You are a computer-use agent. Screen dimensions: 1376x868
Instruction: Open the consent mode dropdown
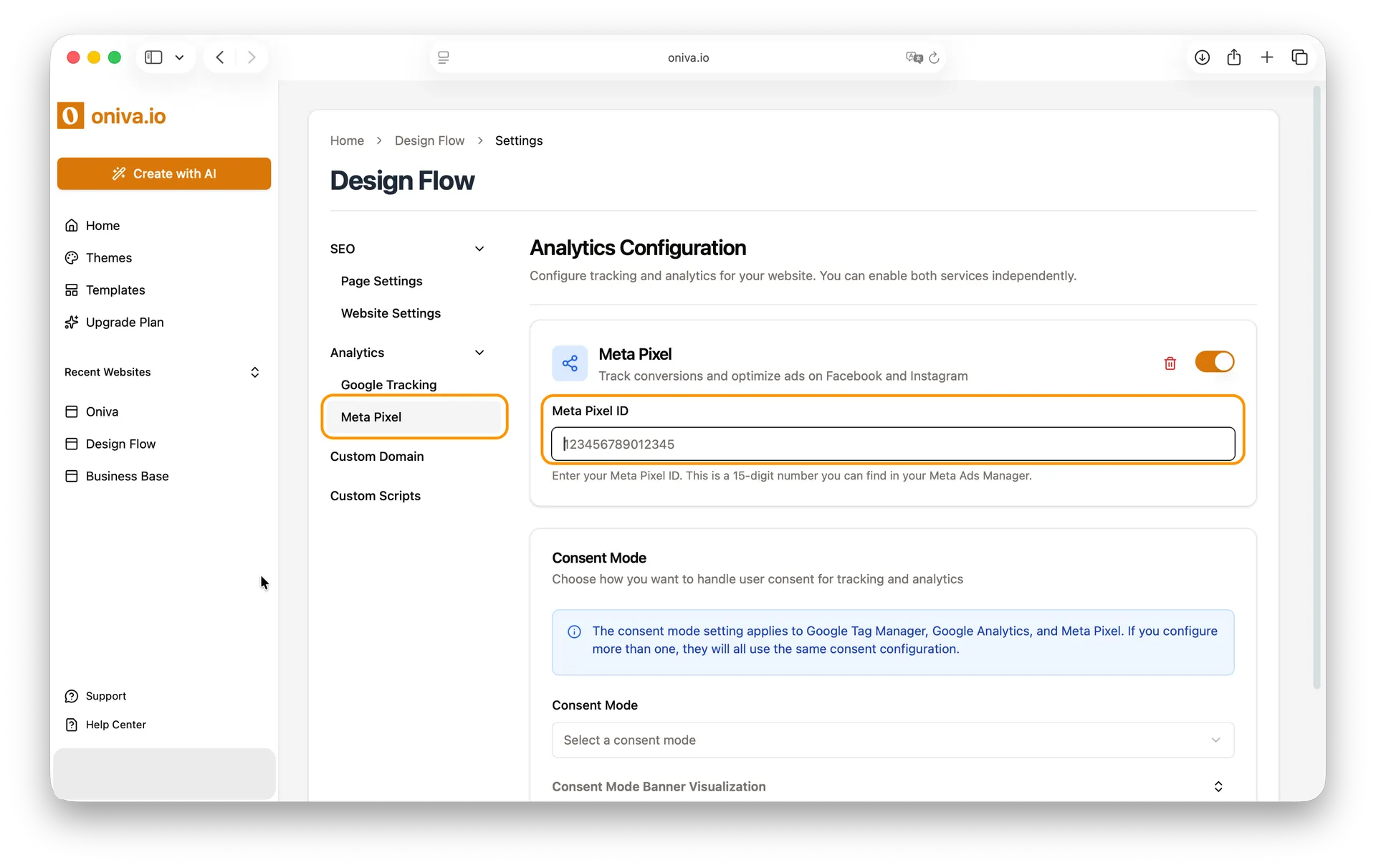coord(892,740)
